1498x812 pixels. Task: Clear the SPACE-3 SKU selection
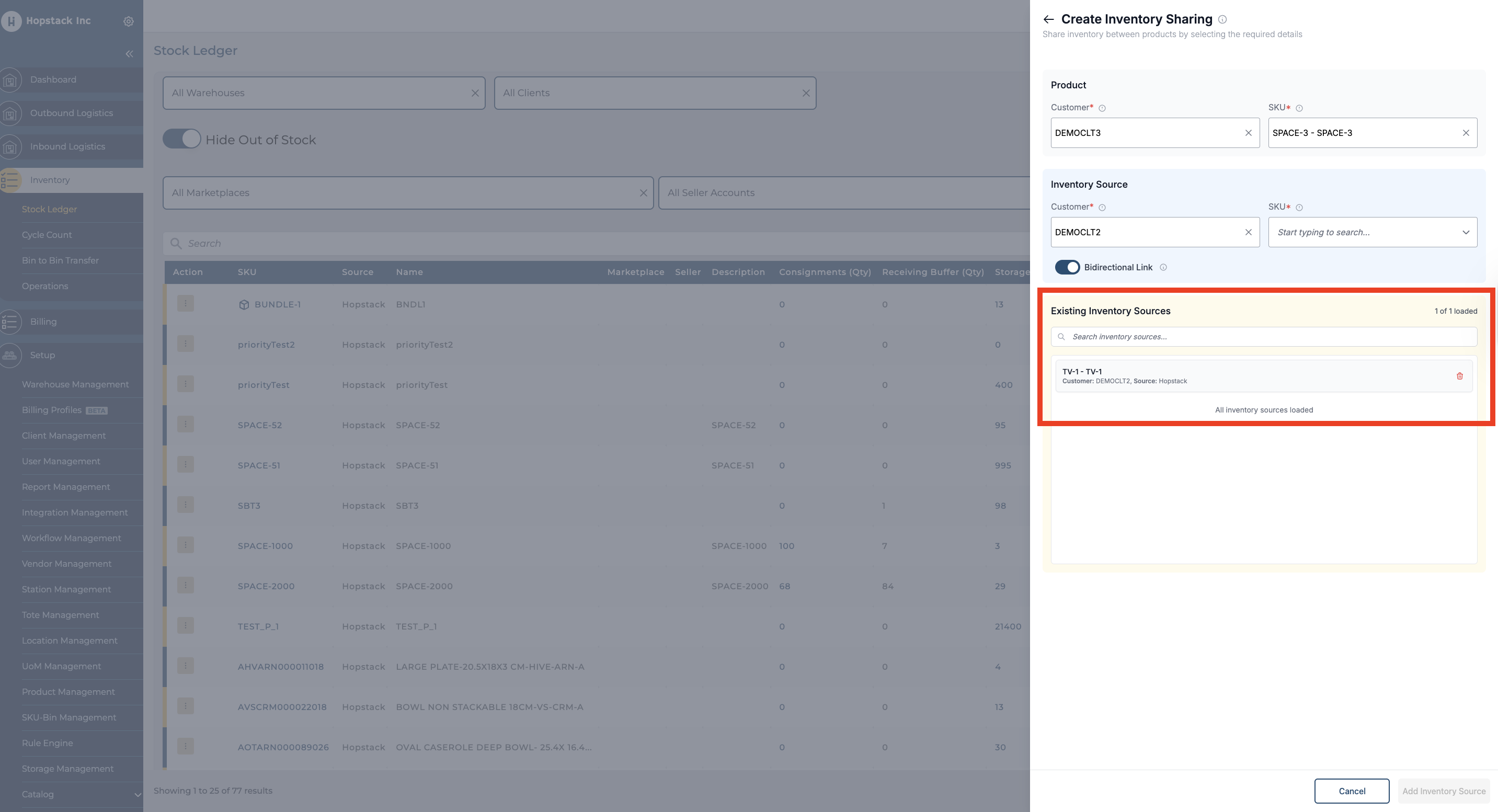coord(1466,133)
